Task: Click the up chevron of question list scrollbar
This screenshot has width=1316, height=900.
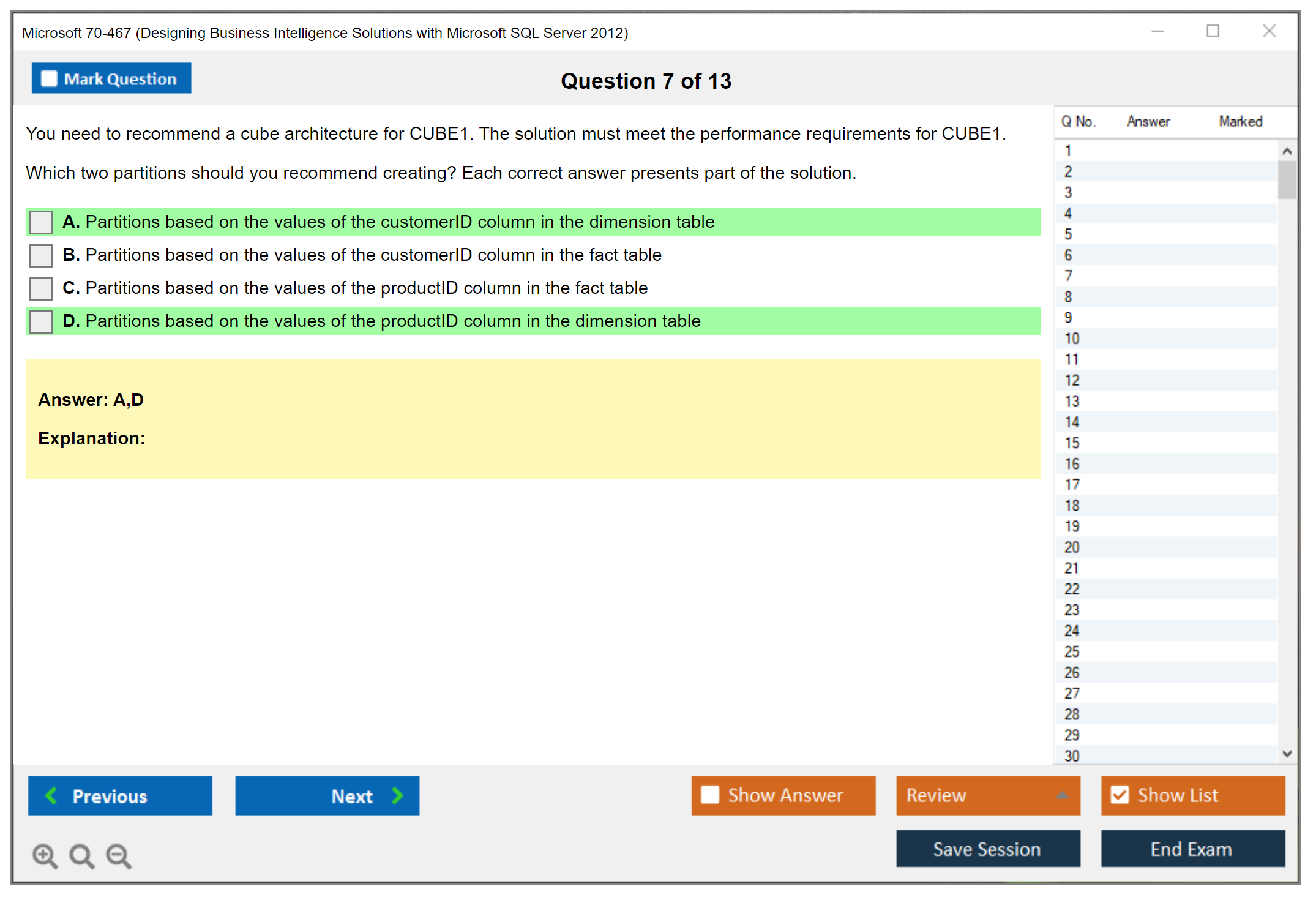Action: tap(1287, 149)
